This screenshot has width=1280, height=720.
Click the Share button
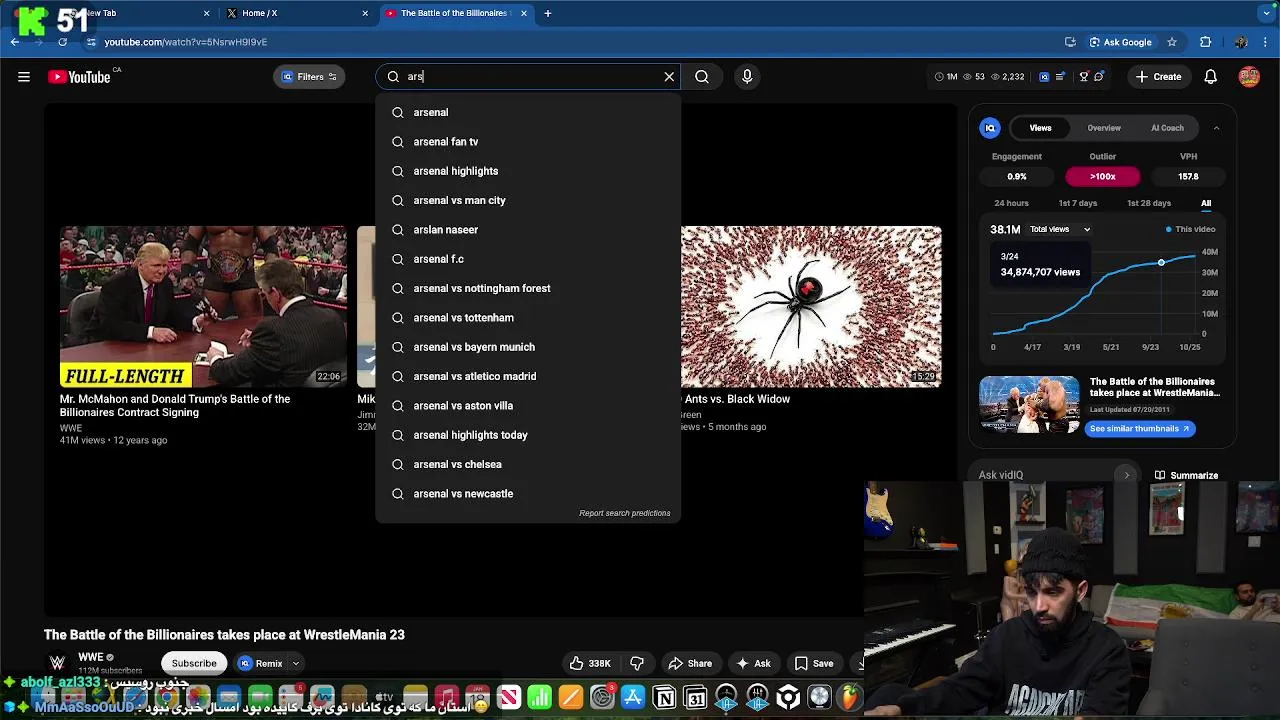click(690, 663)
